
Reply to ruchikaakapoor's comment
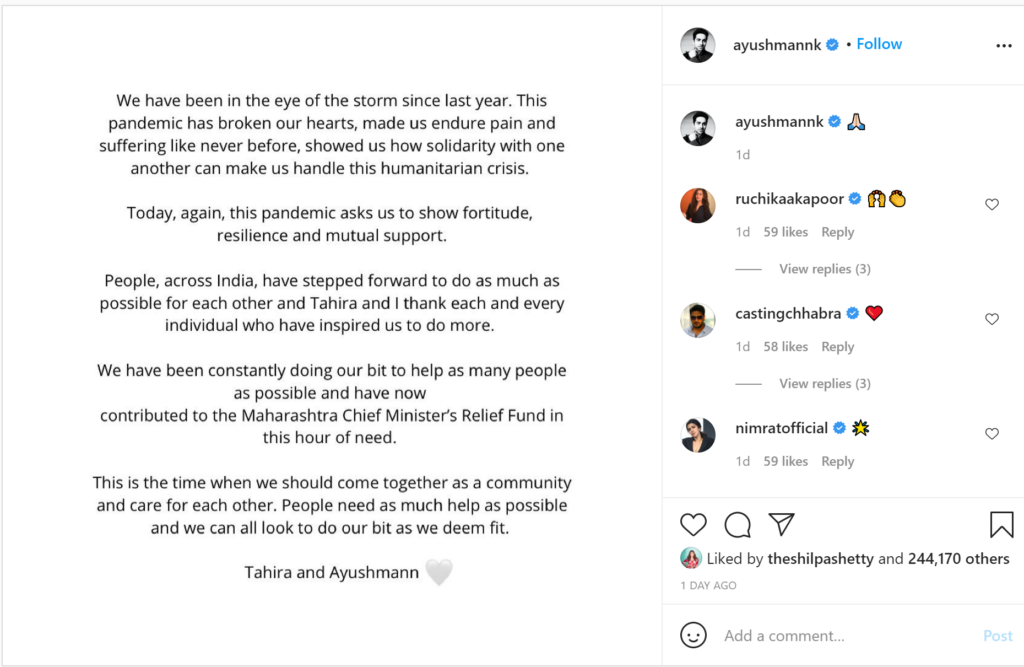click(x=837, y=232)
